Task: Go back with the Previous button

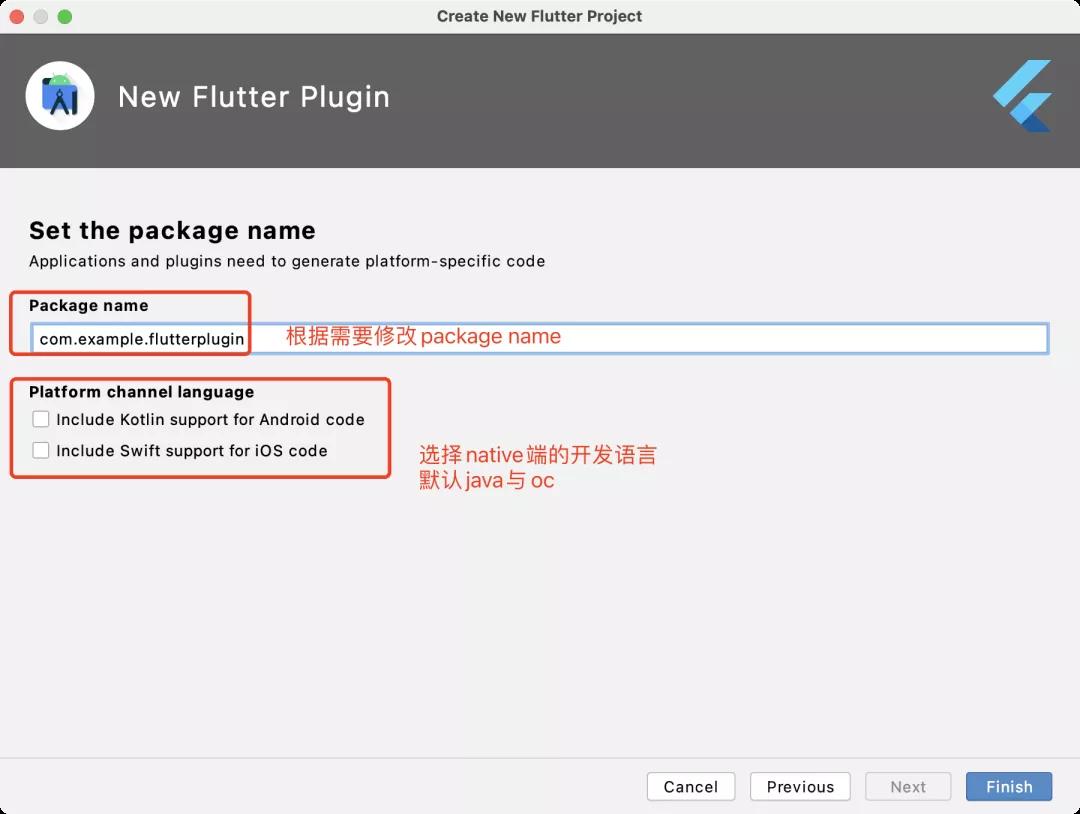Action: [800, 786]
